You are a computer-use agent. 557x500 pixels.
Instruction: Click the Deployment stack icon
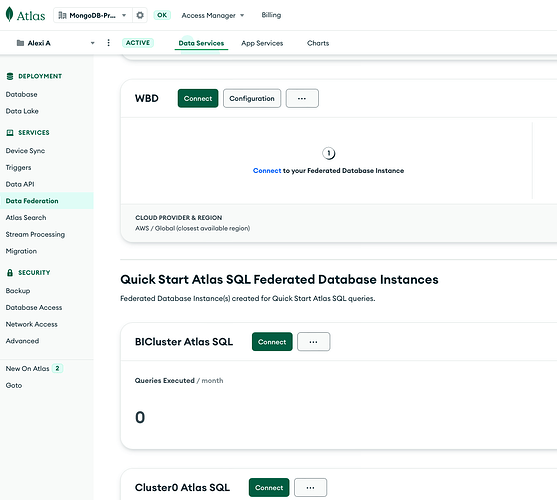click(x=10, y=76)
